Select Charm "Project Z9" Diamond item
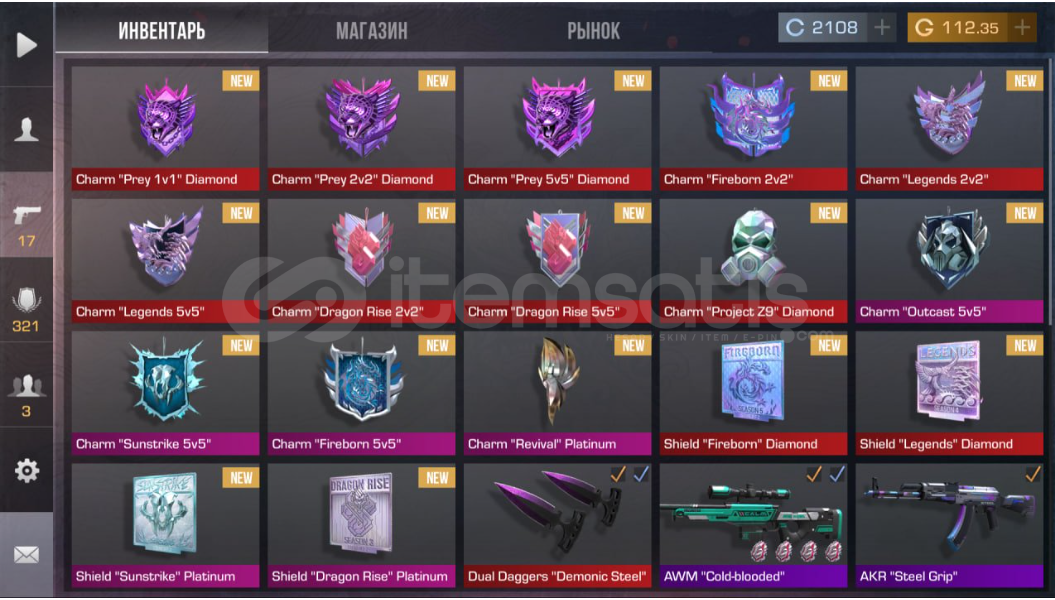 753,261
